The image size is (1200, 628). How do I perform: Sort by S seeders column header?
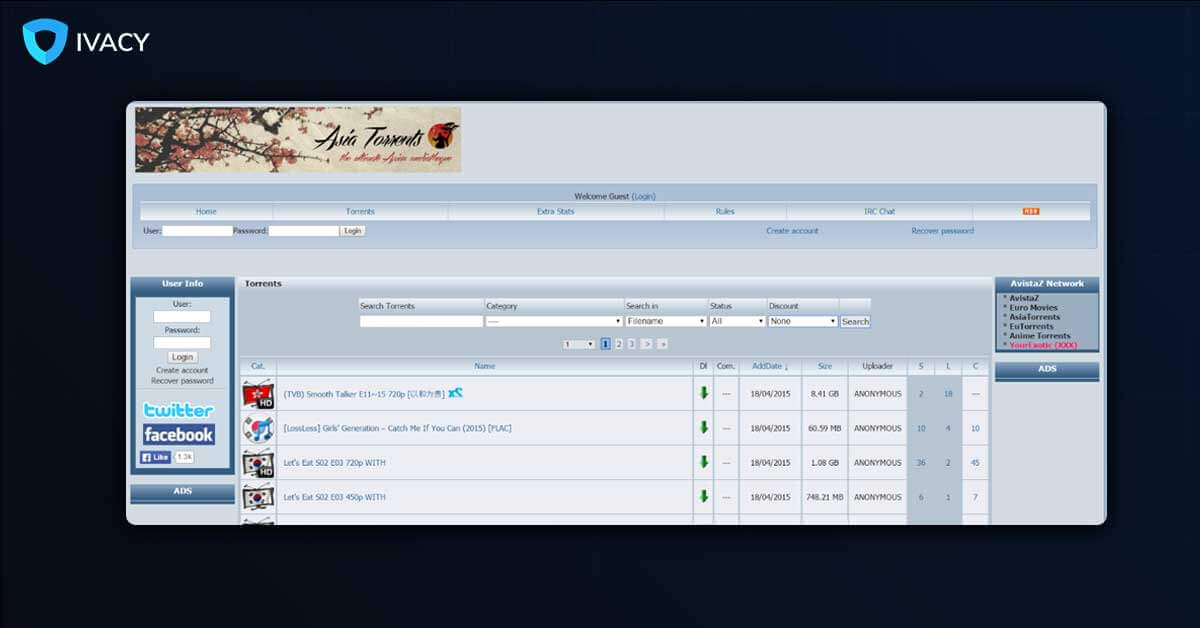(921, 366)
